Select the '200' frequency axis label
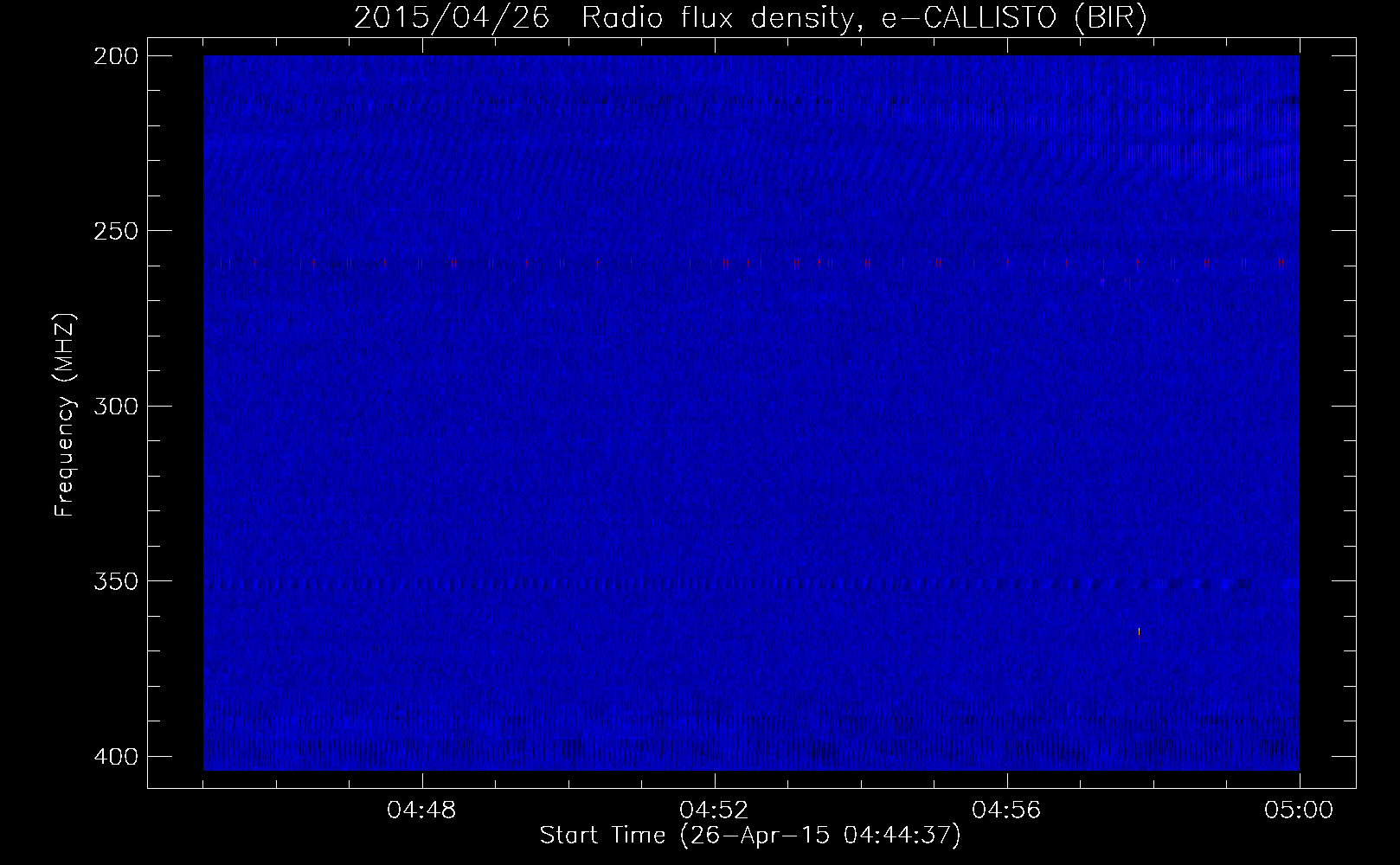This screenshot has width=1400, height=865. [x=115, y=56]
